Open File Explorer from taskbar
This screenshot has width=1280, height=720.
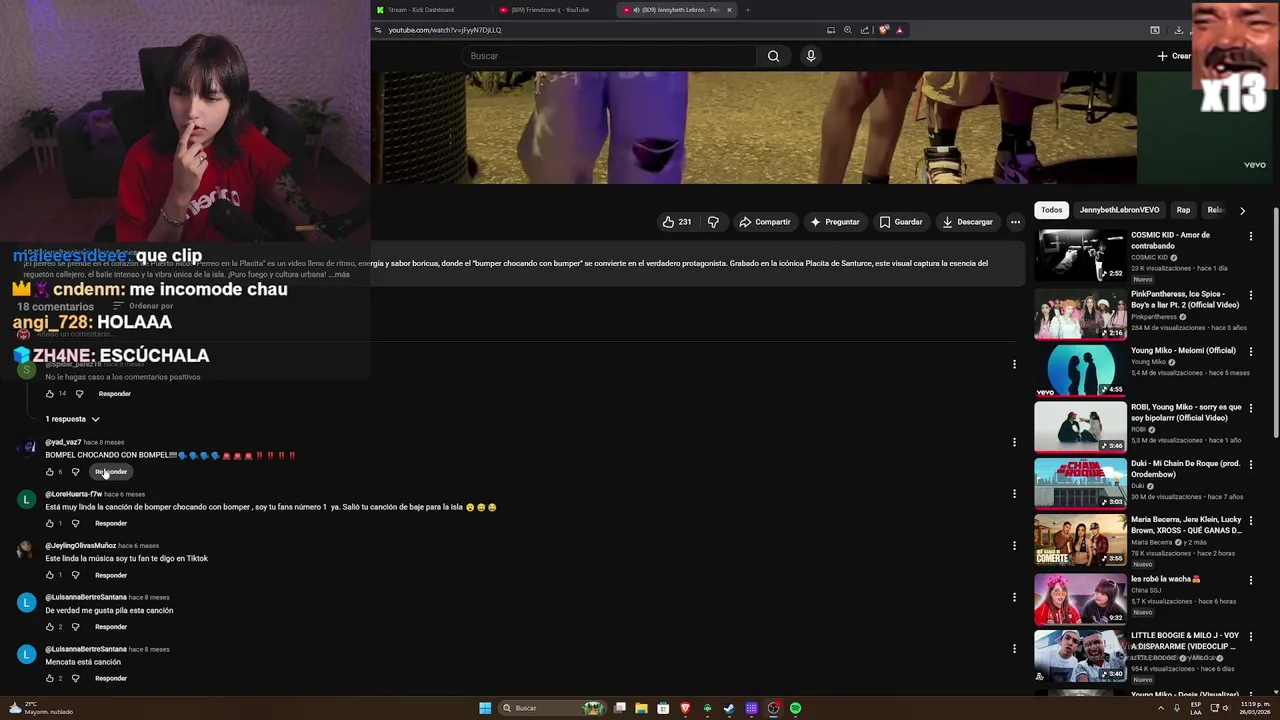[641, 708]
